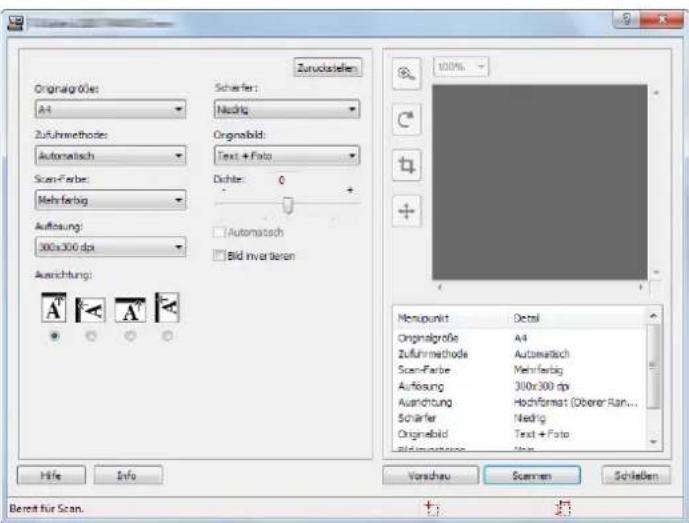Image resolution: width=689 pixels, height=523 pixels.
Task: Click the Menüpunkt column header
Action: 423,318
